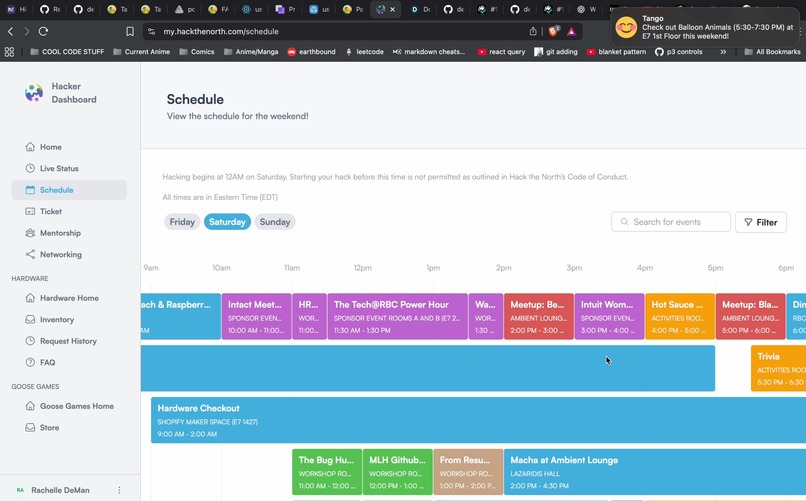This screenshot has height=501, width=806.
Task: Open the Intuit Wom... sponsor event
Action: 609,317
